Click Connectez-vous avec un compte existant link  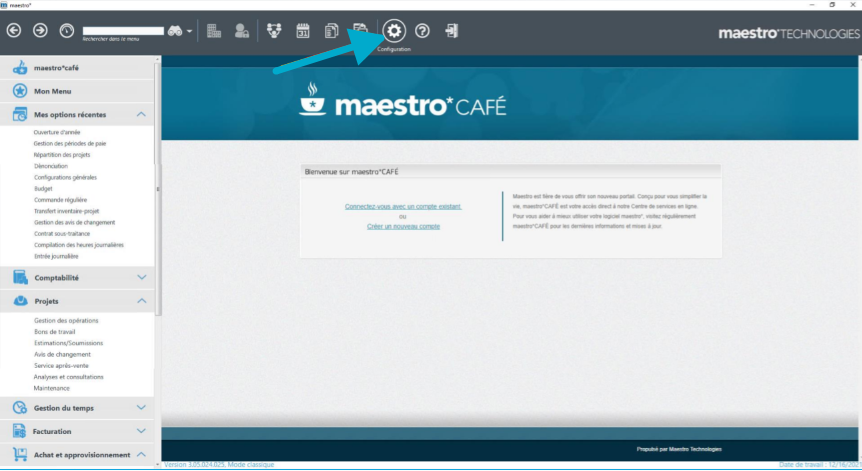[x=403, y=206]
